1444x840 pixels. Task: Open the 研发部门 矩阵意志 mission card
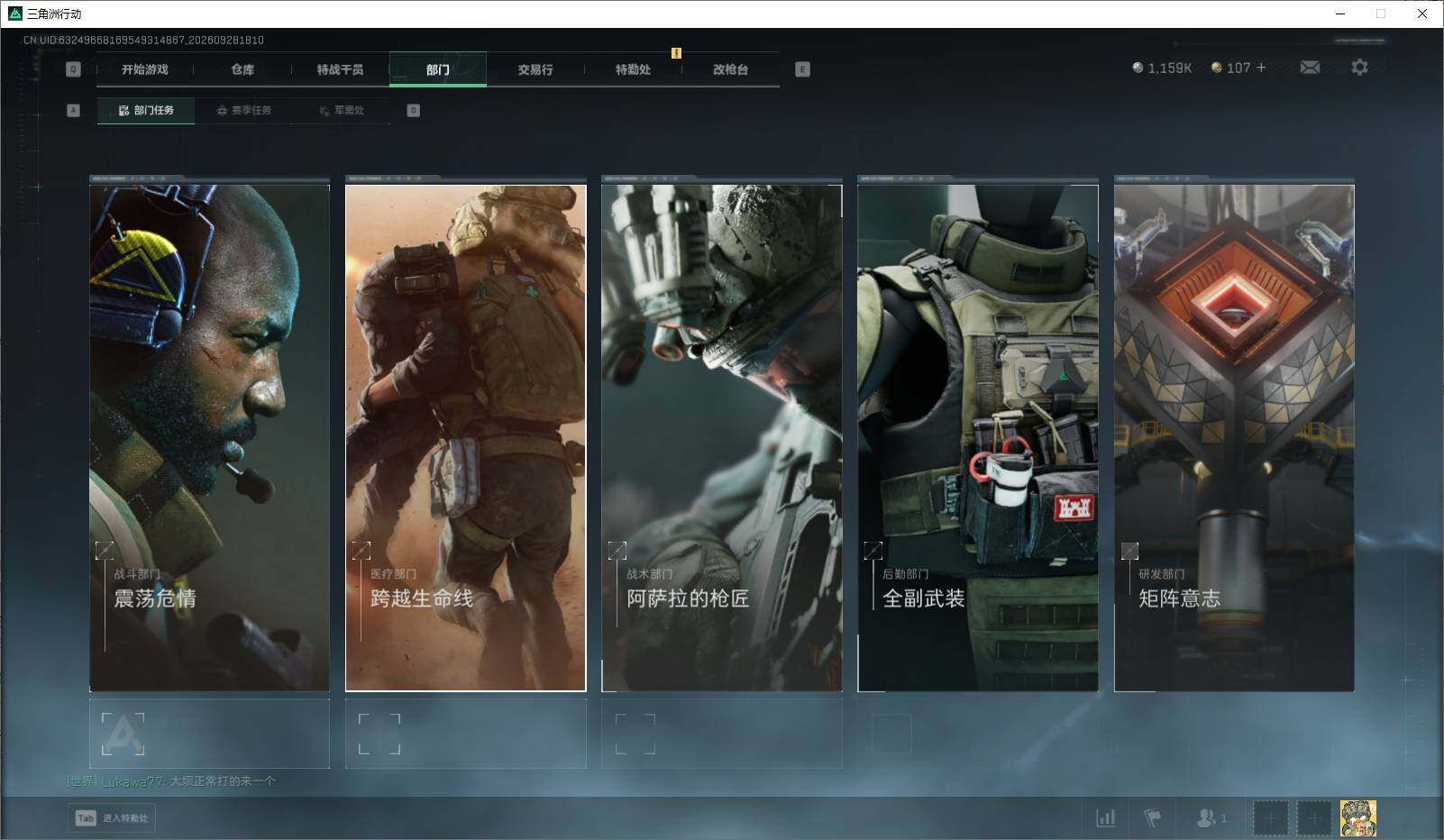(x=1234, y=438)
